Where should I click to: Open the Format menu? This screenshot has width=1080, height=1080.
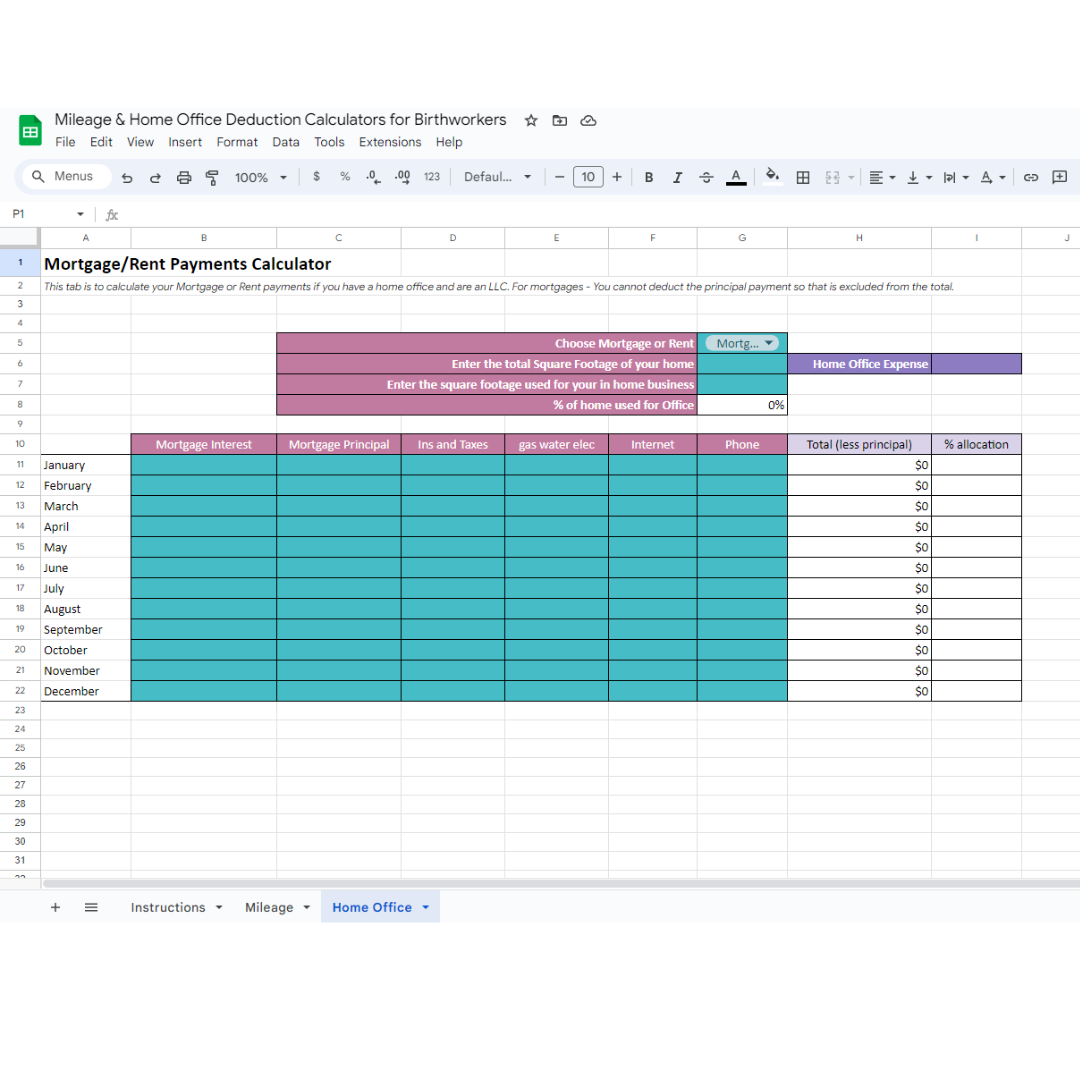[x=237, y=142]
